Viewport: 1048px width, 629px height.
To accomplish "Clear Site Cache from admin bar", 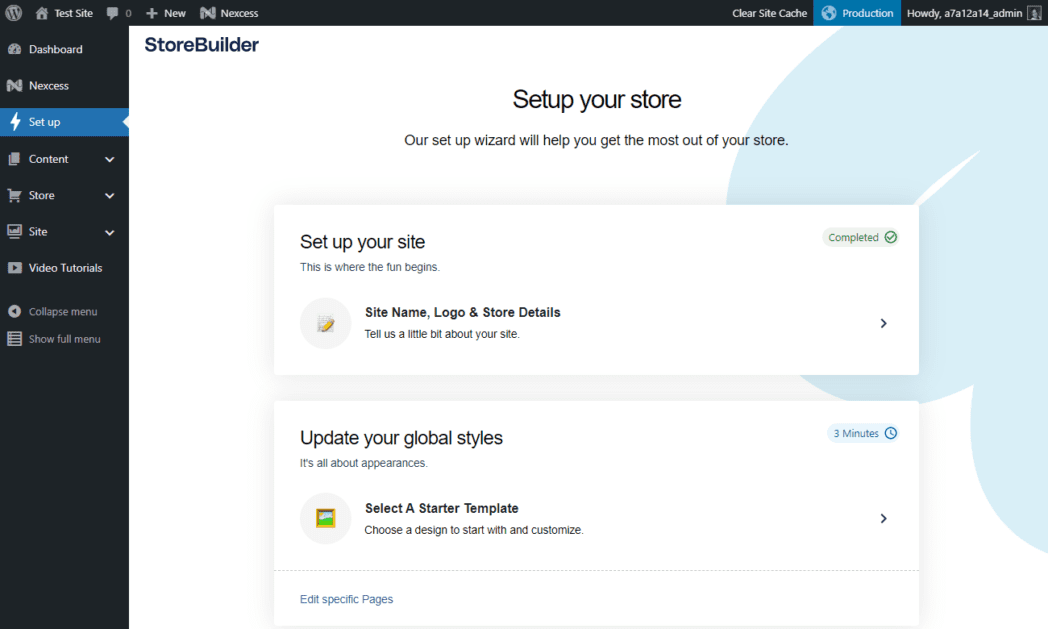I will point(769,13).
